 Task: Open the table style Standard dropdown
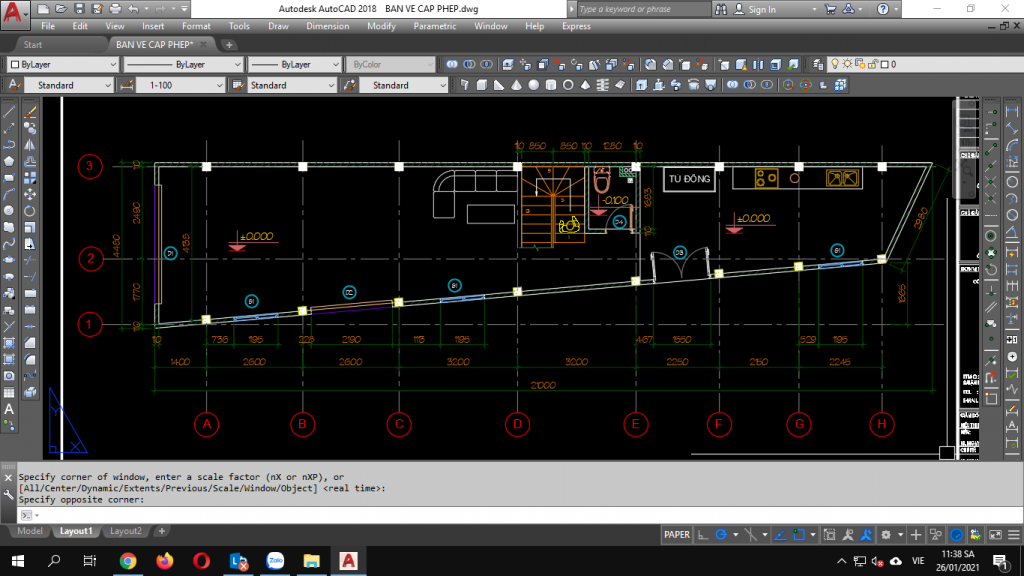coord(291,85)
